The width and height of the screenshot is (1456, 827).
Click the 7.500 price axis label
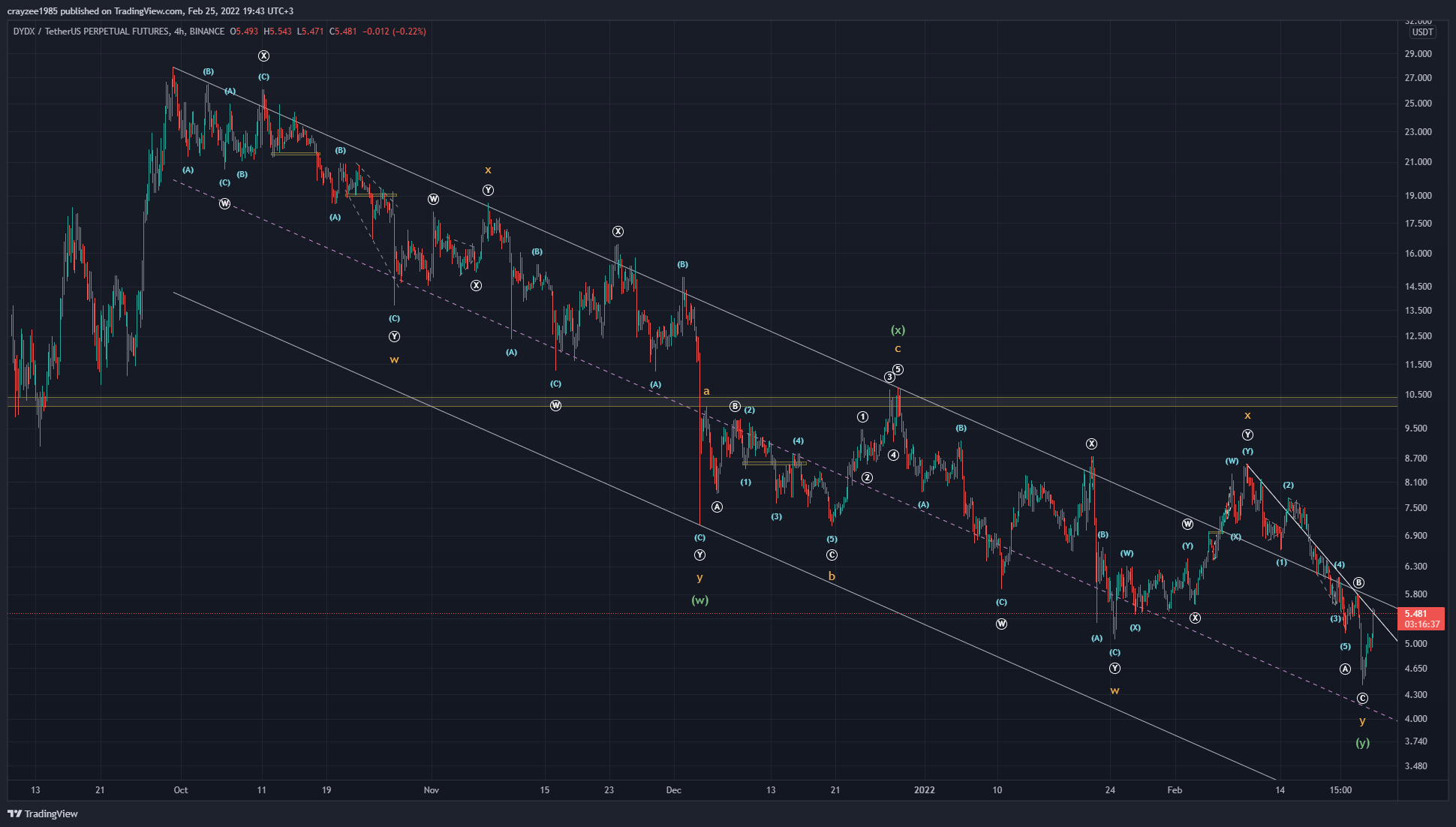click(1416, 508)
